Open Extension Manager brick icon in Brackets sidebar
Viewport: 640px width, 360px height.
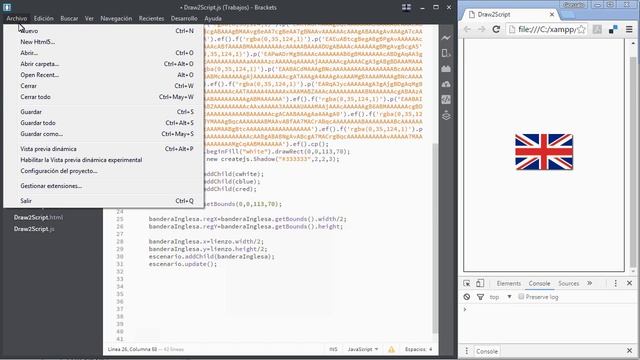point(446,69)
